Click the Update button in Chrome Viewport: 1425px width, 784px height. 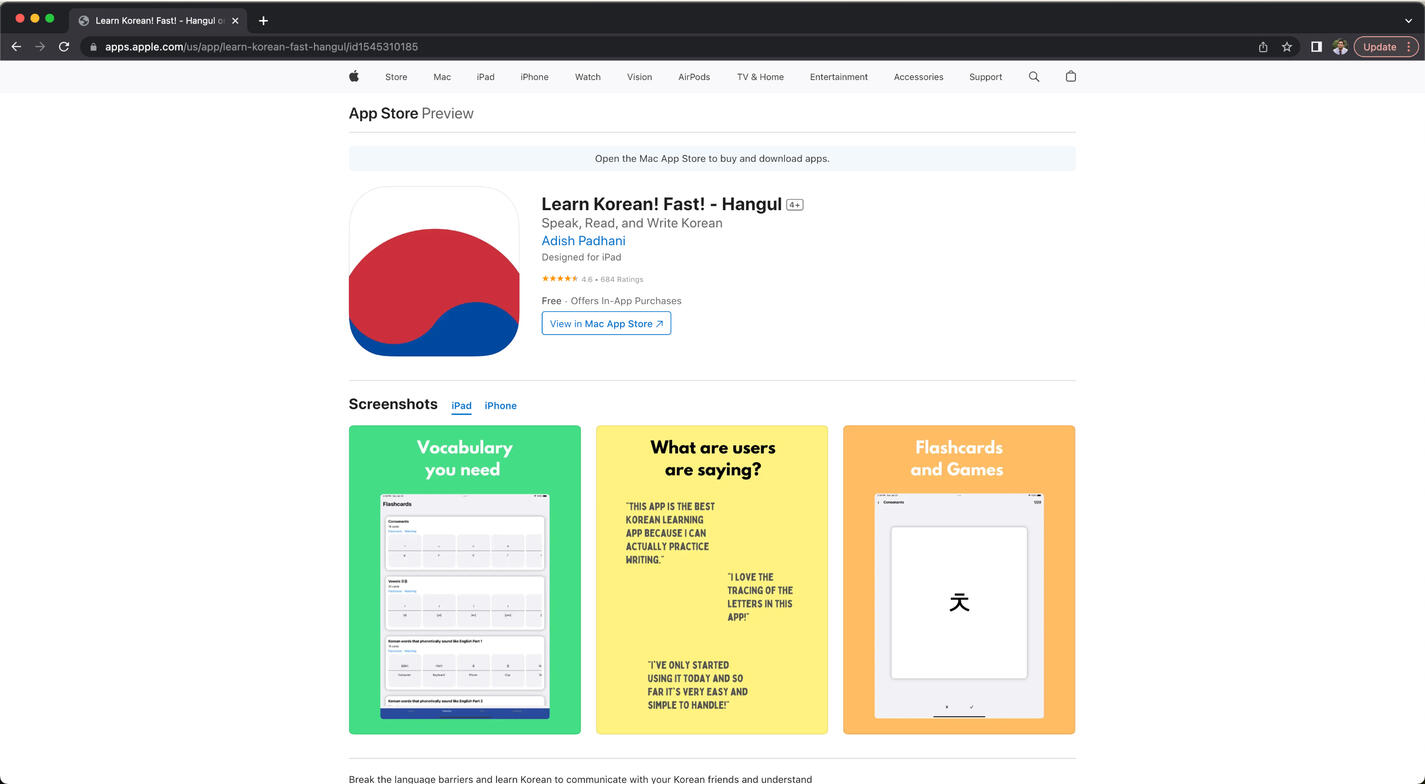pyautogui.click(x=1379, y=46)
